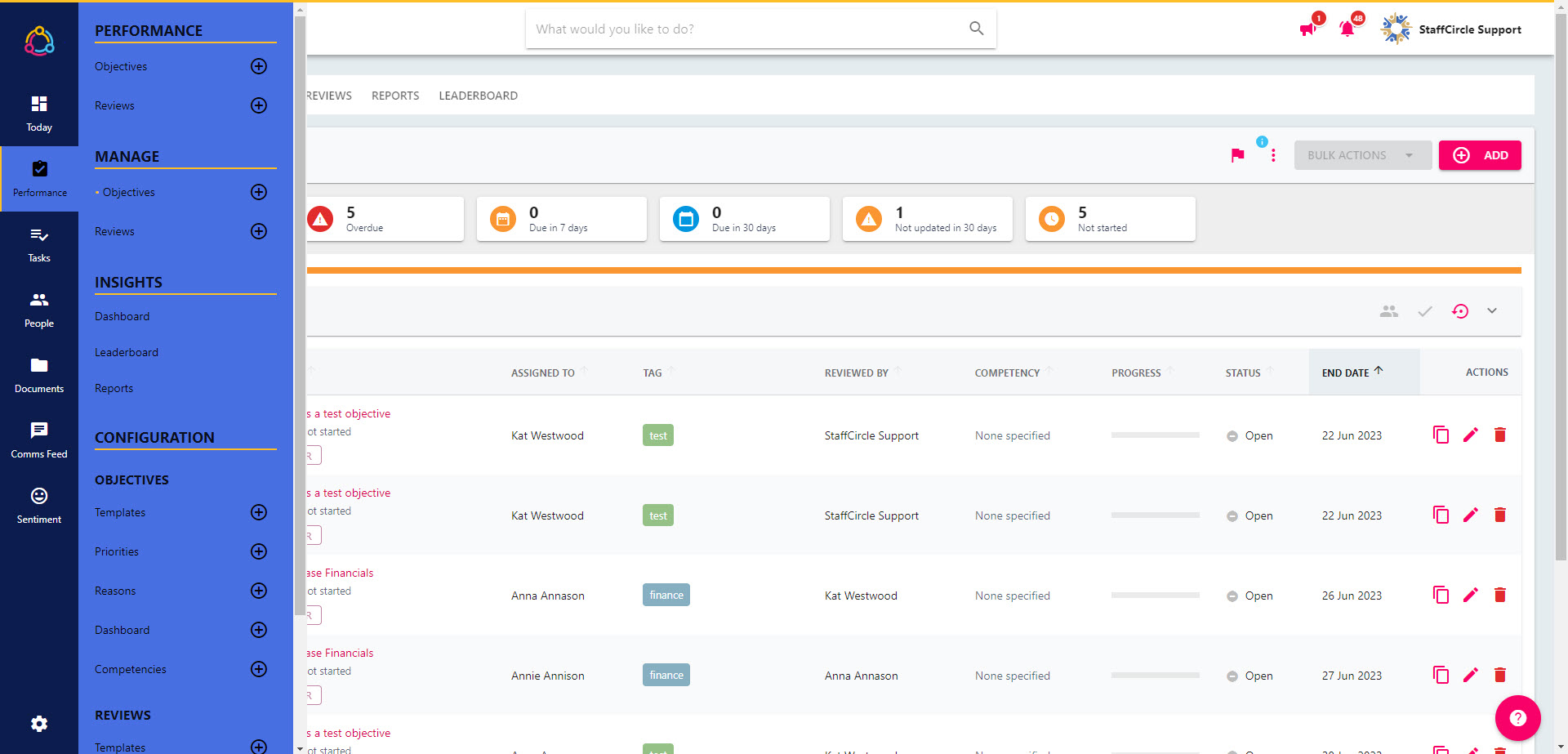Open the Sentiment section in sidebar
Viewport: 1568px width, 754px height.
pyautogui.click(x=39, y=506)
